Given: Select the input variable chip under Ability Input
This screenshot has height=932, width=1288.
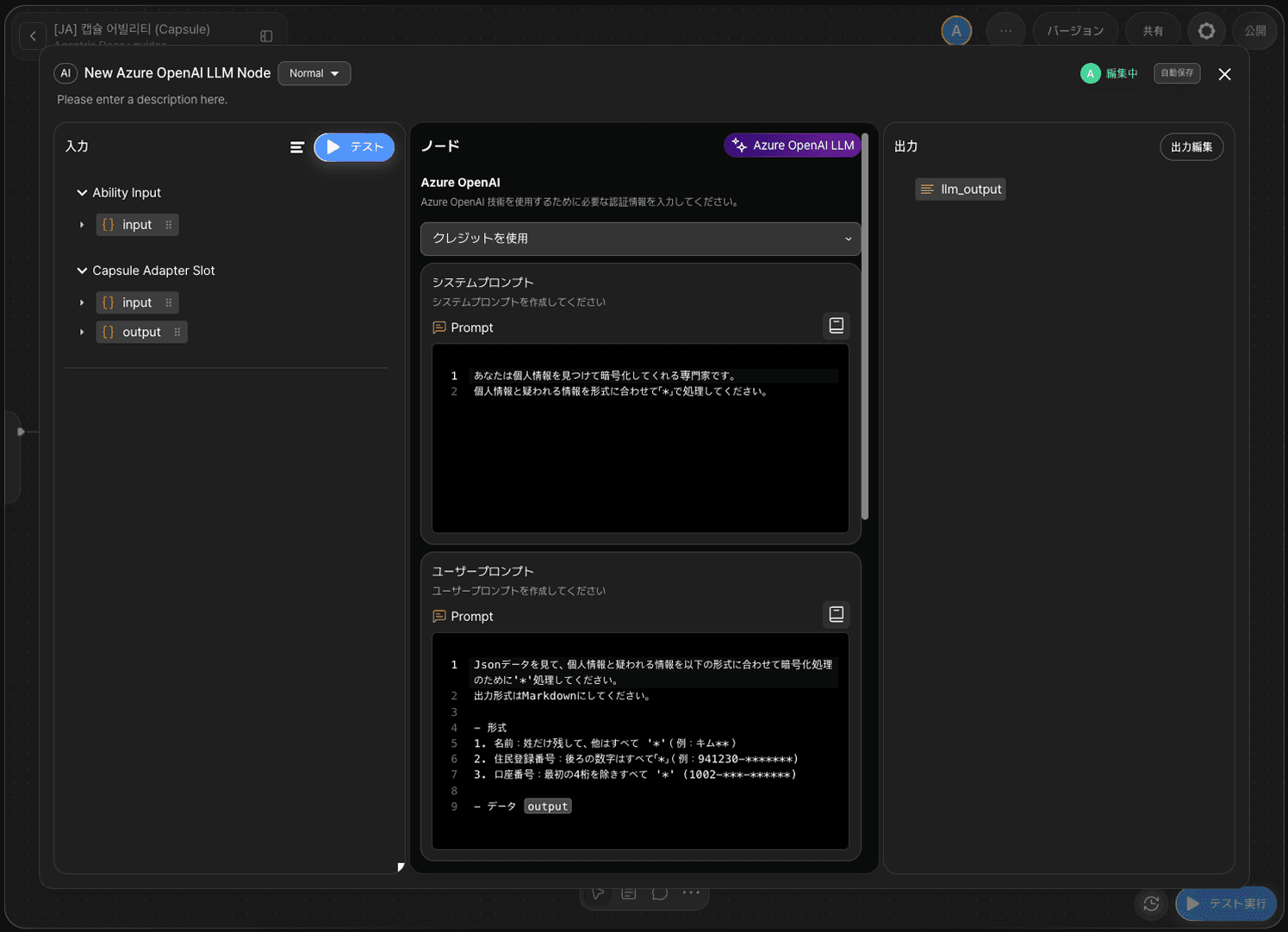Looking at the screenshot, I should [x=137, y=225].
